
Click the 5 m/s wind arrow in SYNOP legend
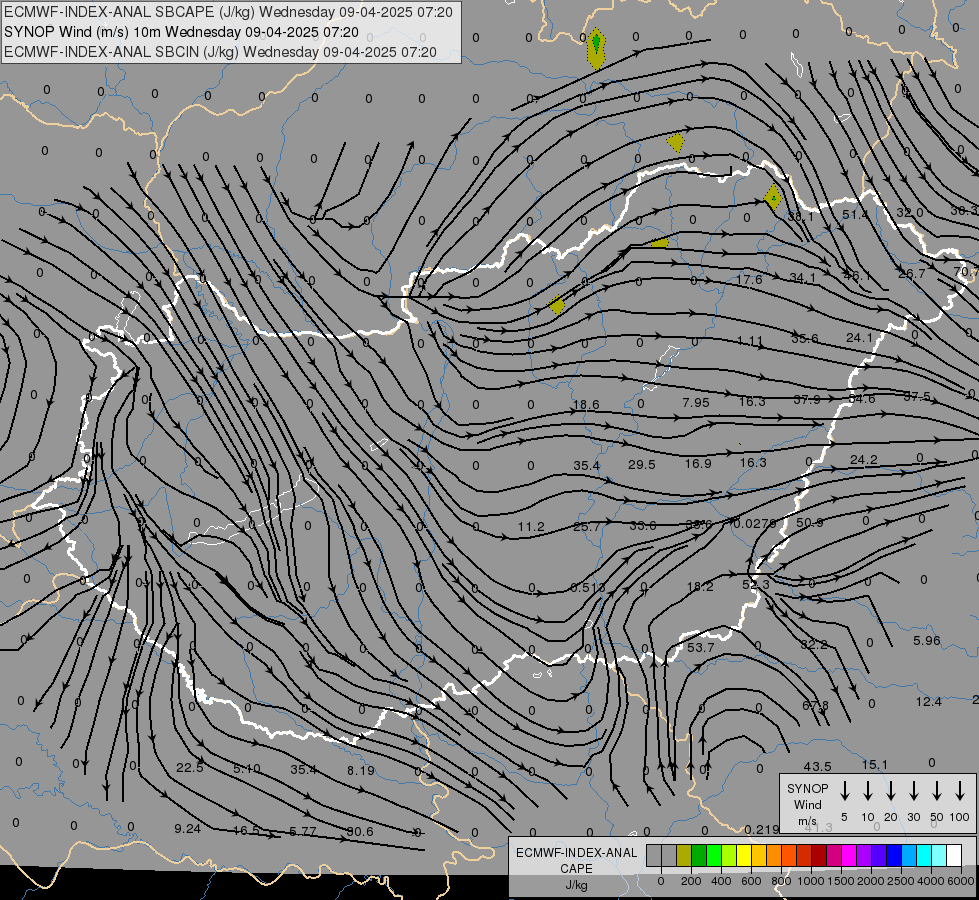coord(844,791)
